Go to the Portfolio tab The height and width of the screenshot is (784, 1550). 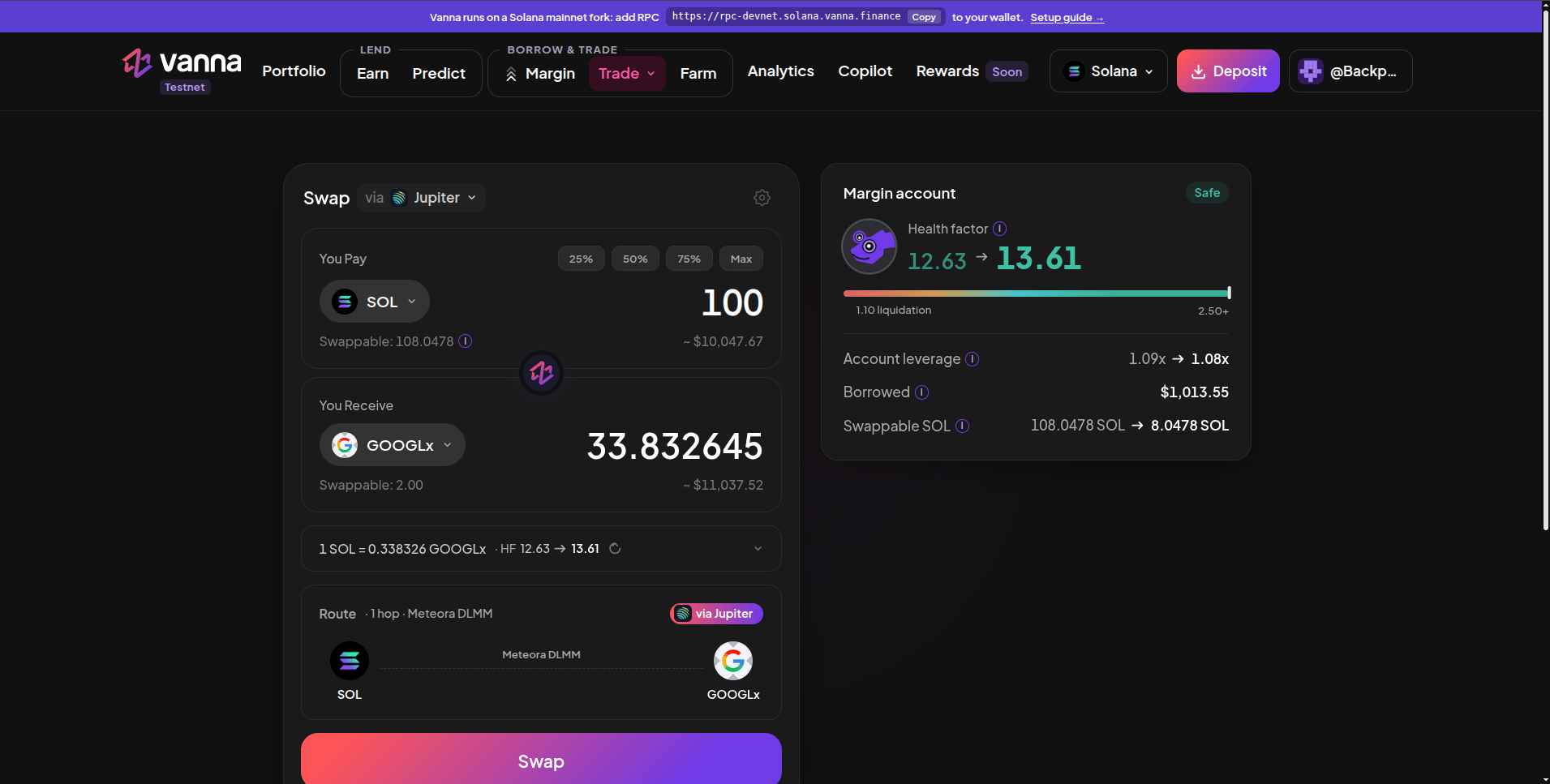tap(294, 71)
